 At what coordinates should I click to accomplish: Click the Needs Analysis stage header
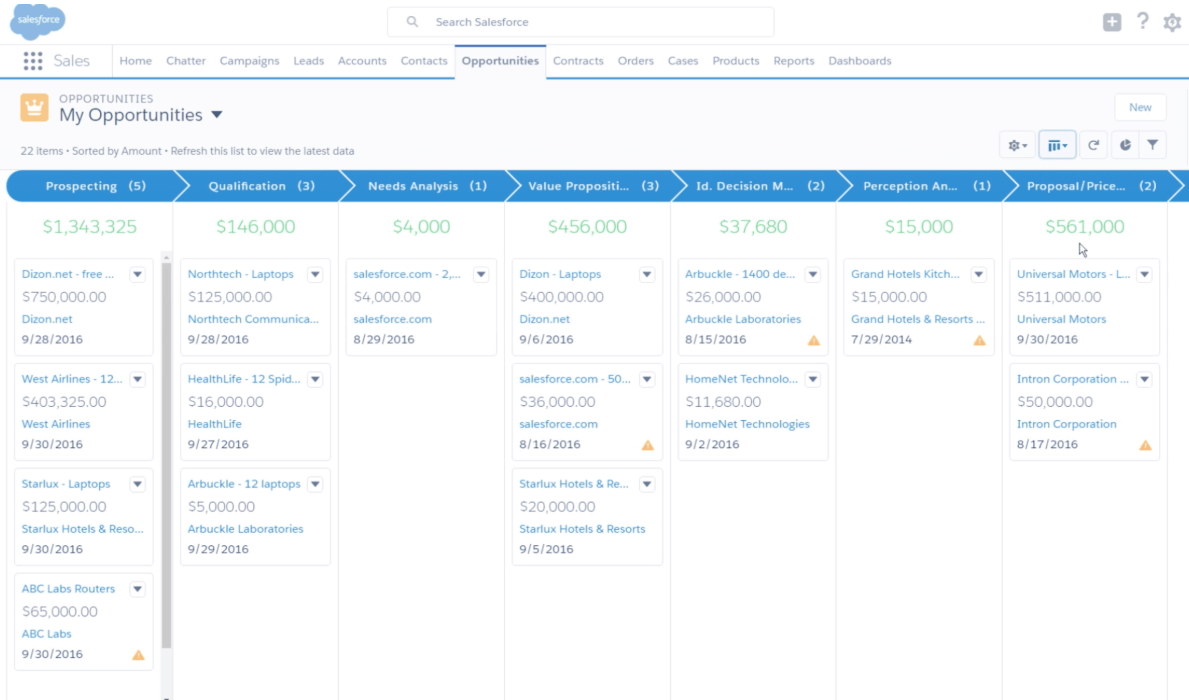click(x=428, y=186)
